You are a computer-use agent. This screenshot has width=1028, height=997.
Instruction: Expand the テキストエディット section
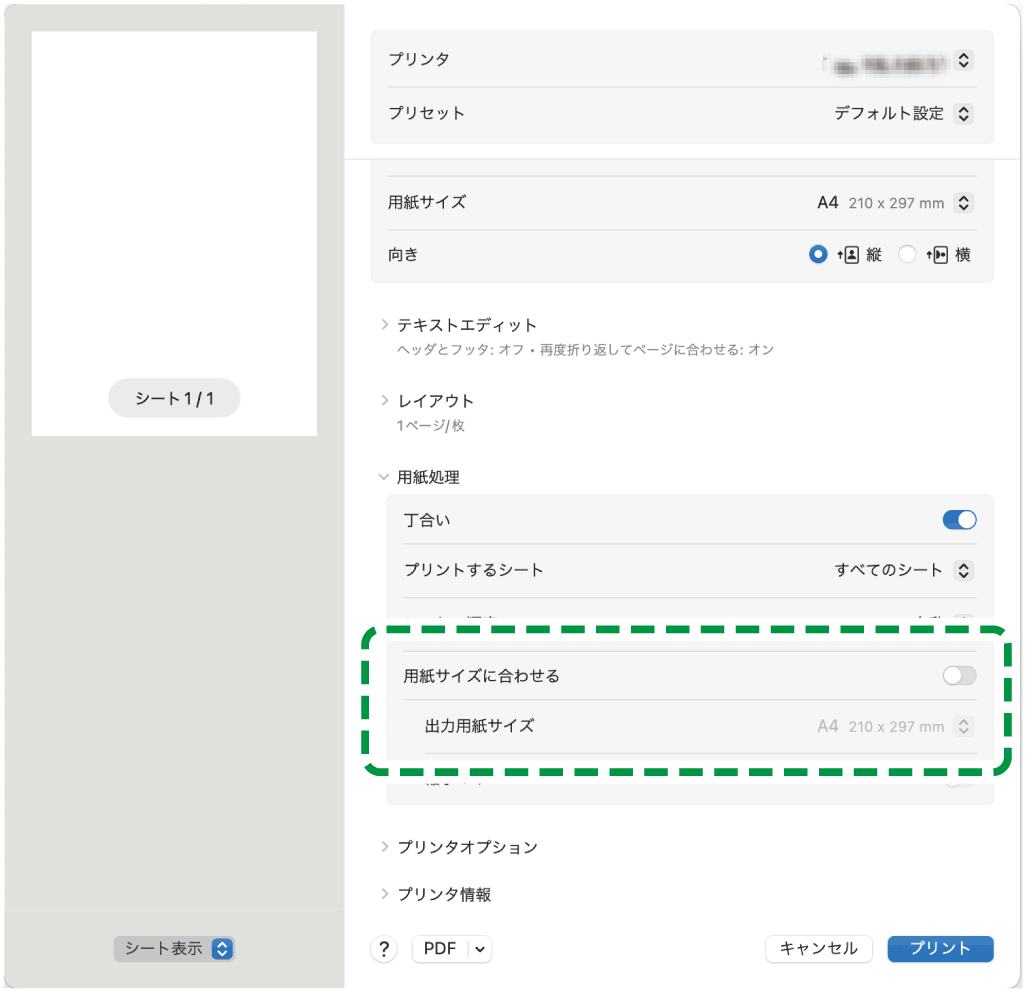coord(385,324)
